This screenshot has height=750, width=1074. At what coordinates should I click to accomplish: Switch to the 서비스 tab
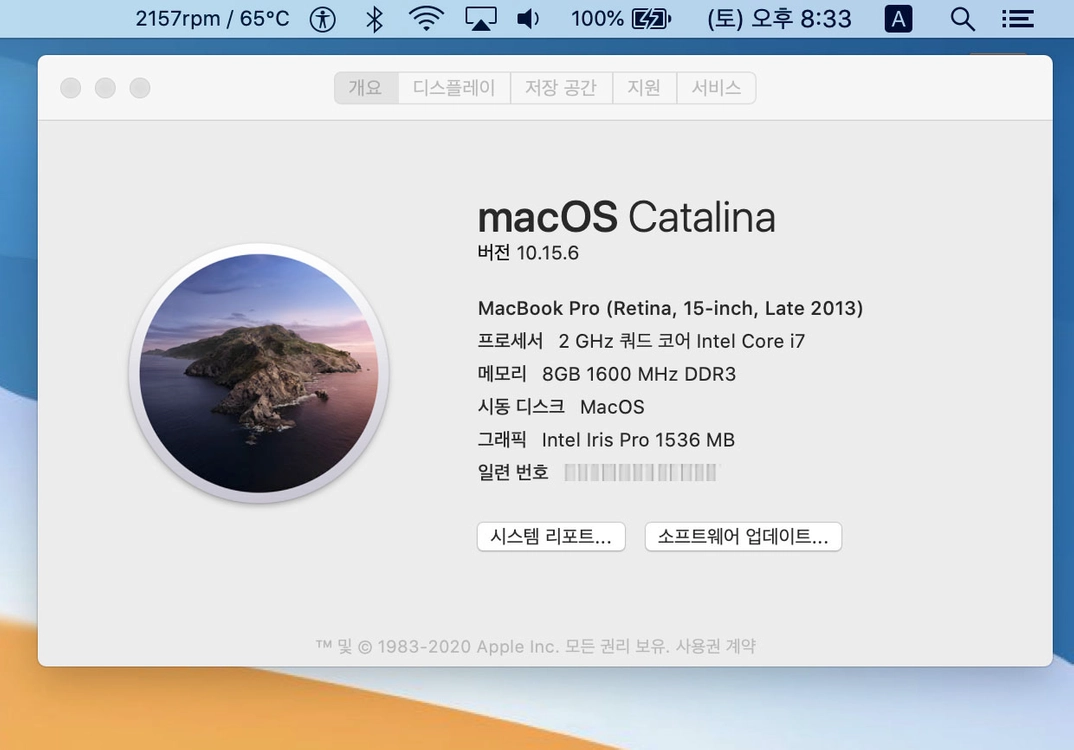click(x=716, y=88)
